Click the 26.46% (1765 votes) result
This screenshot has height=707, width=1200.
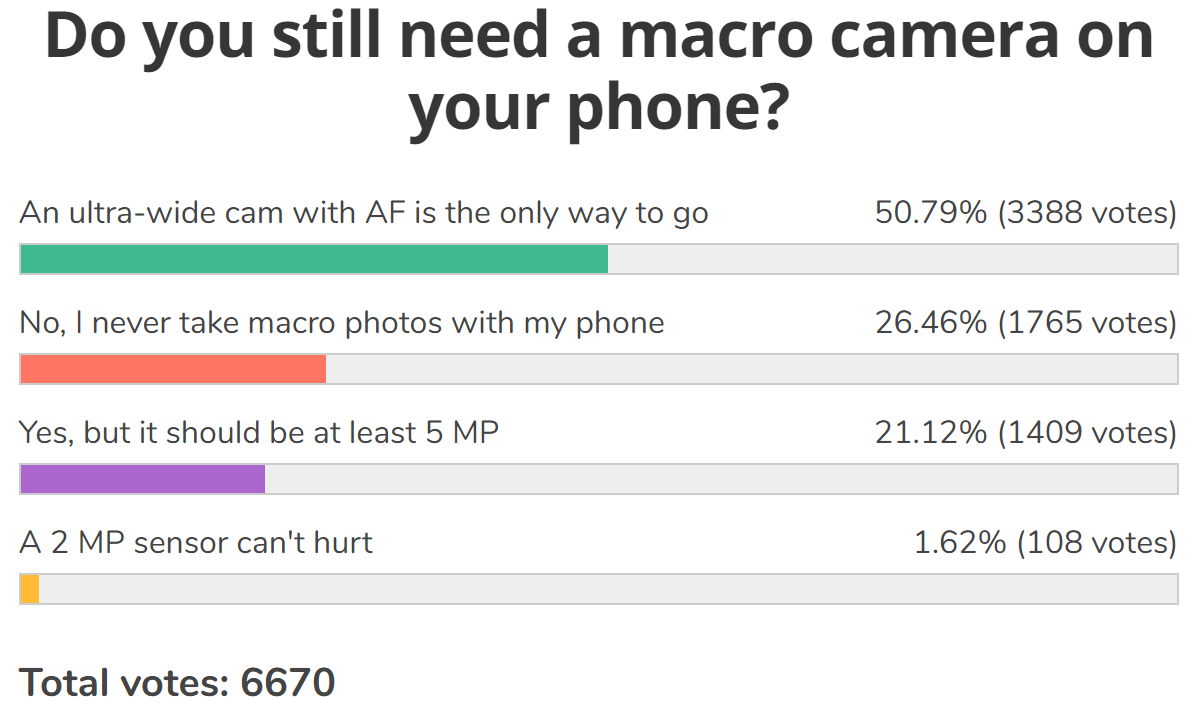click(x=1026, y=323)
